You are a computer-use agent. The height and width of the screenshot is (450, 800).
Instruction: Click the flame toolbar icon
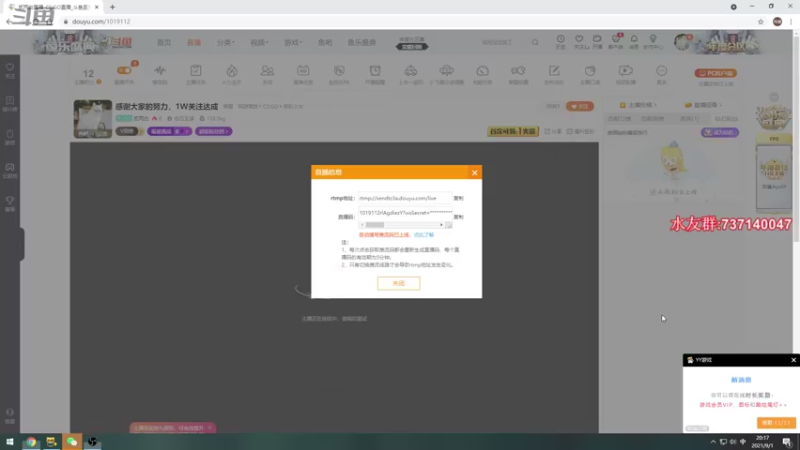tap(232, 70)
